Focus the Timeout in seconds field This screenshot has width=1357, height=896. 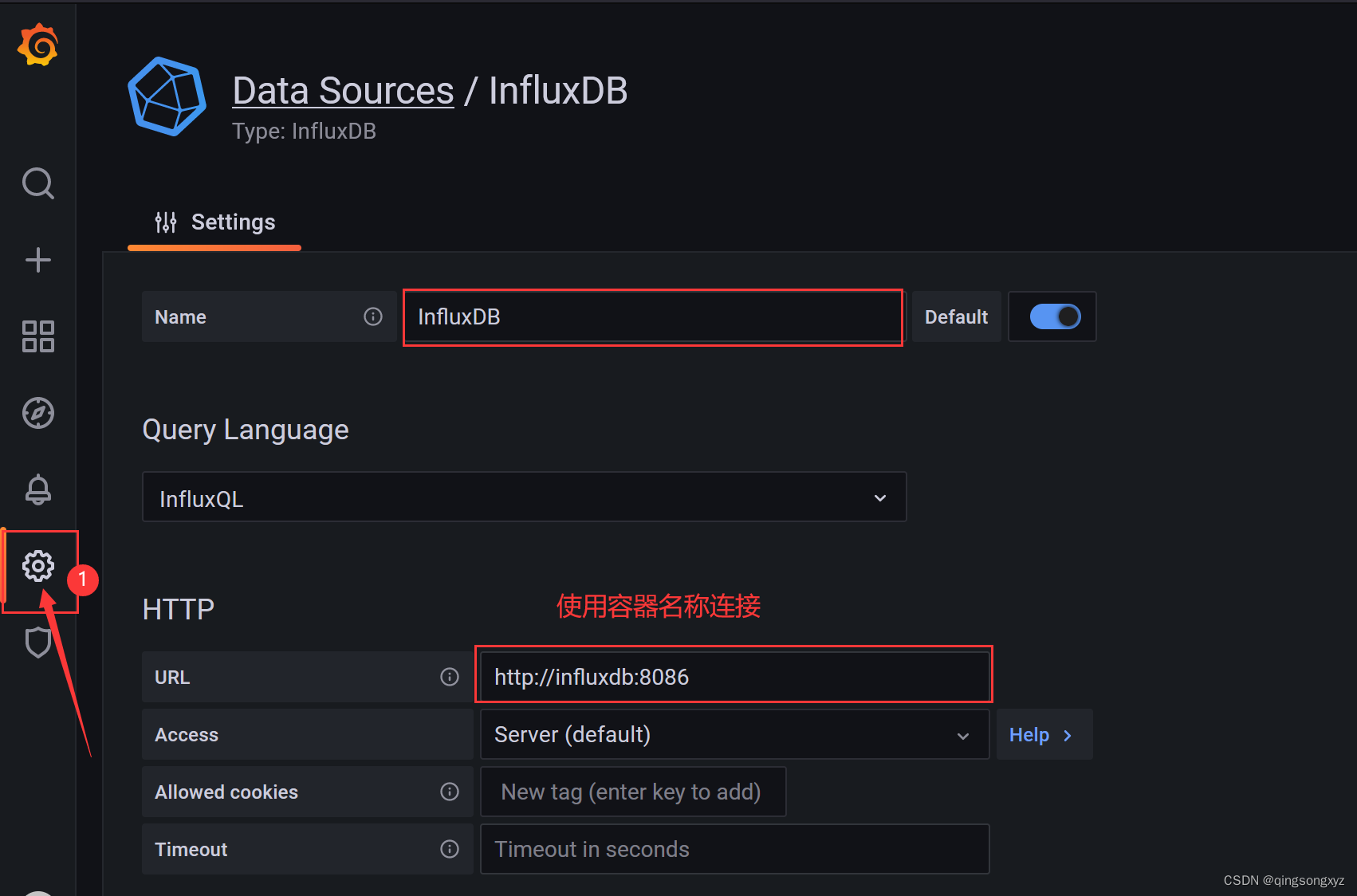pyautogui.click(x=734, y=849)
